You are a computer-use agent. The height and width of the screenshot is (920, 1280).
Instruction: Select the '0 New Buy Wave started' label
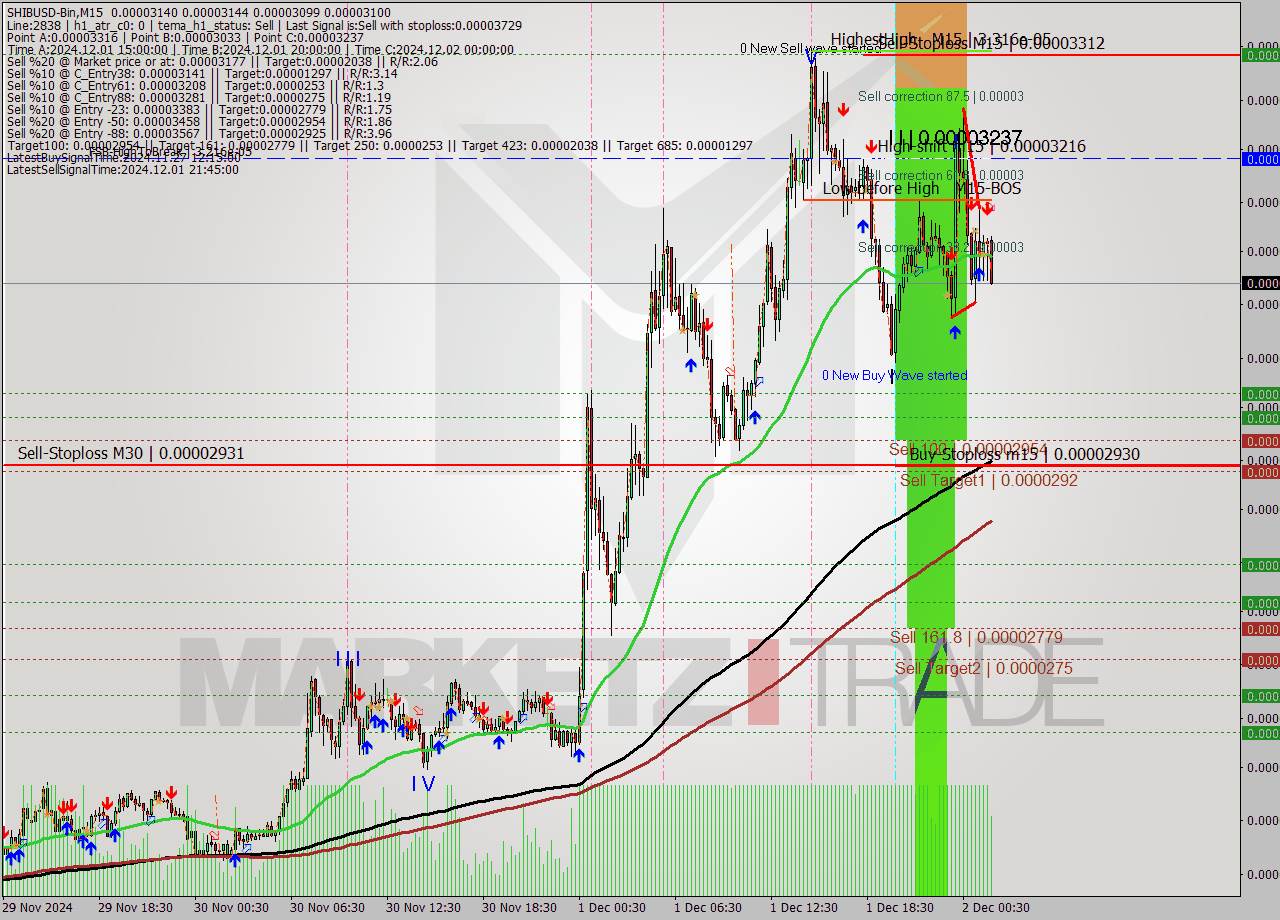pos(894,376)
